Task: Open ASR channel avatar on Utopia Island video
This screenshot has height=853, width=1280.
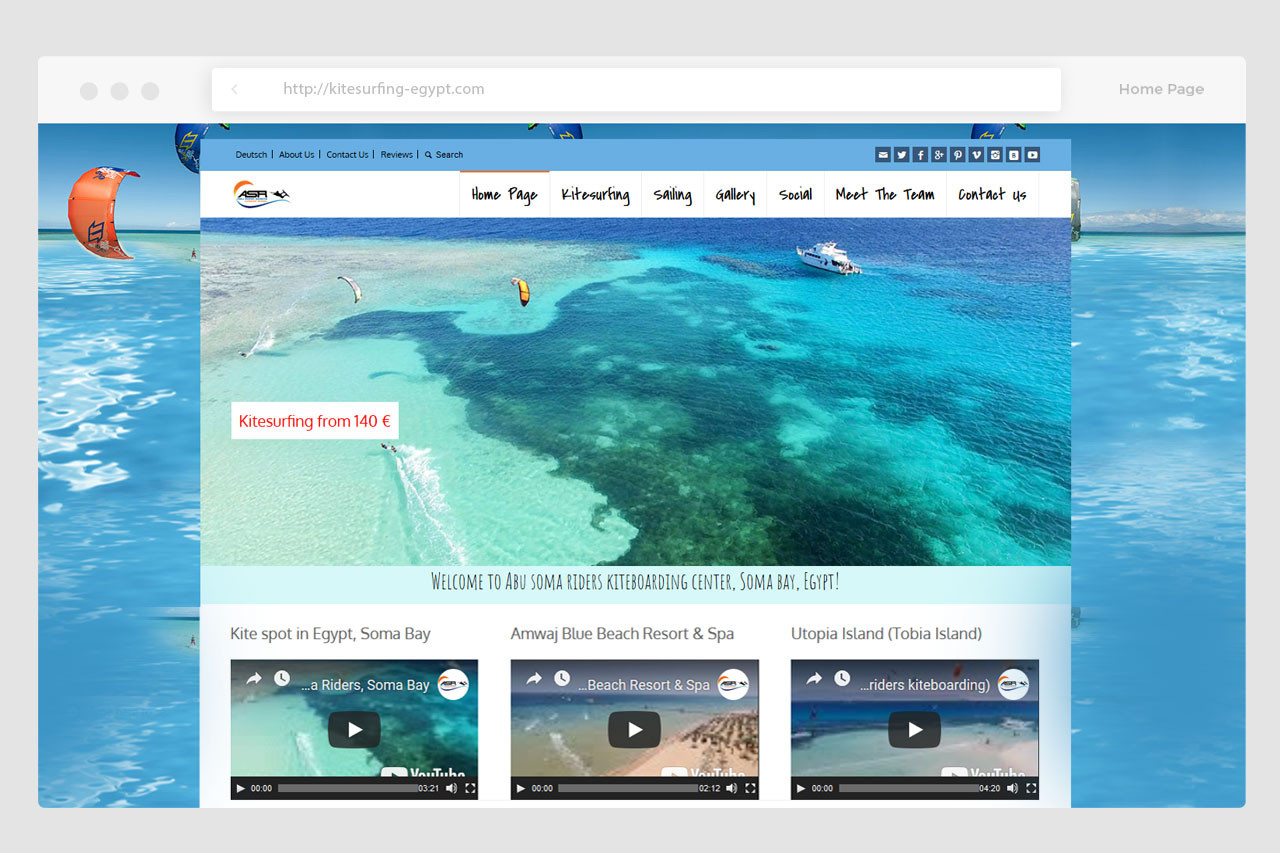Action: (x=1013, y=684)
